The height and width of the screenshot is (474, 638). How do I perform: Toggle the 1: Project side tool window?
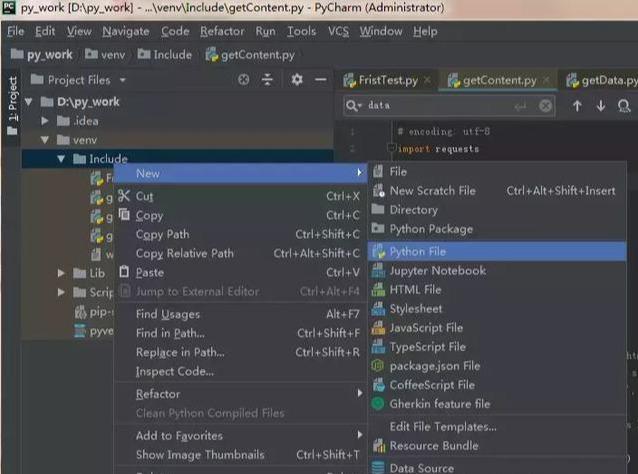(x=13, y=105)
